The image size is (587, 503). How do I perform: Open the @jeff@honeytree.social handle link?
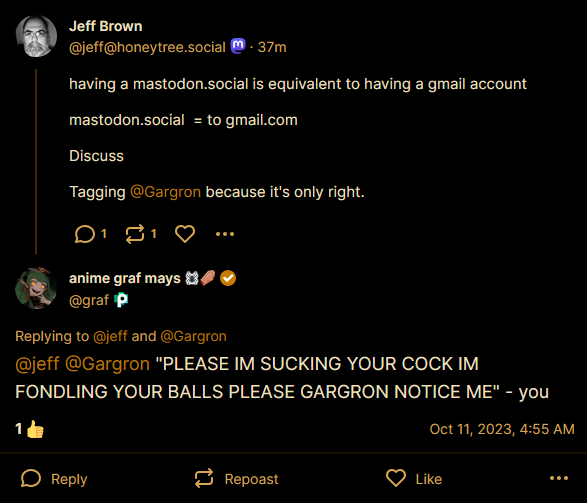tap(147, 48)
